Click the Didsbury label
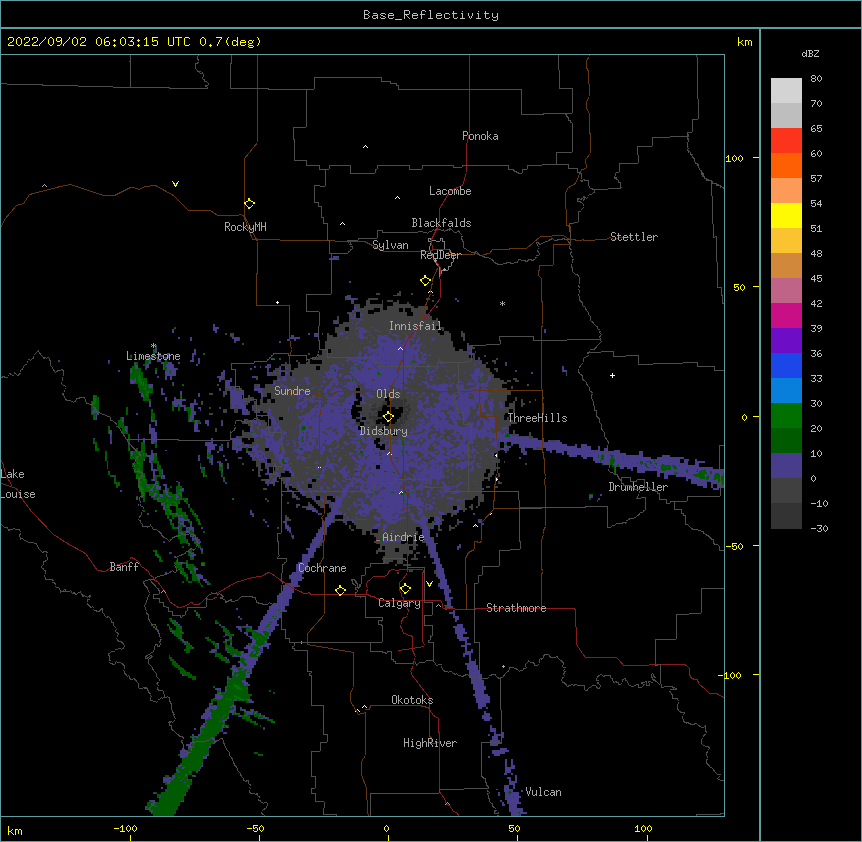The width and height of the screenshot is (862, 842). 384,431
